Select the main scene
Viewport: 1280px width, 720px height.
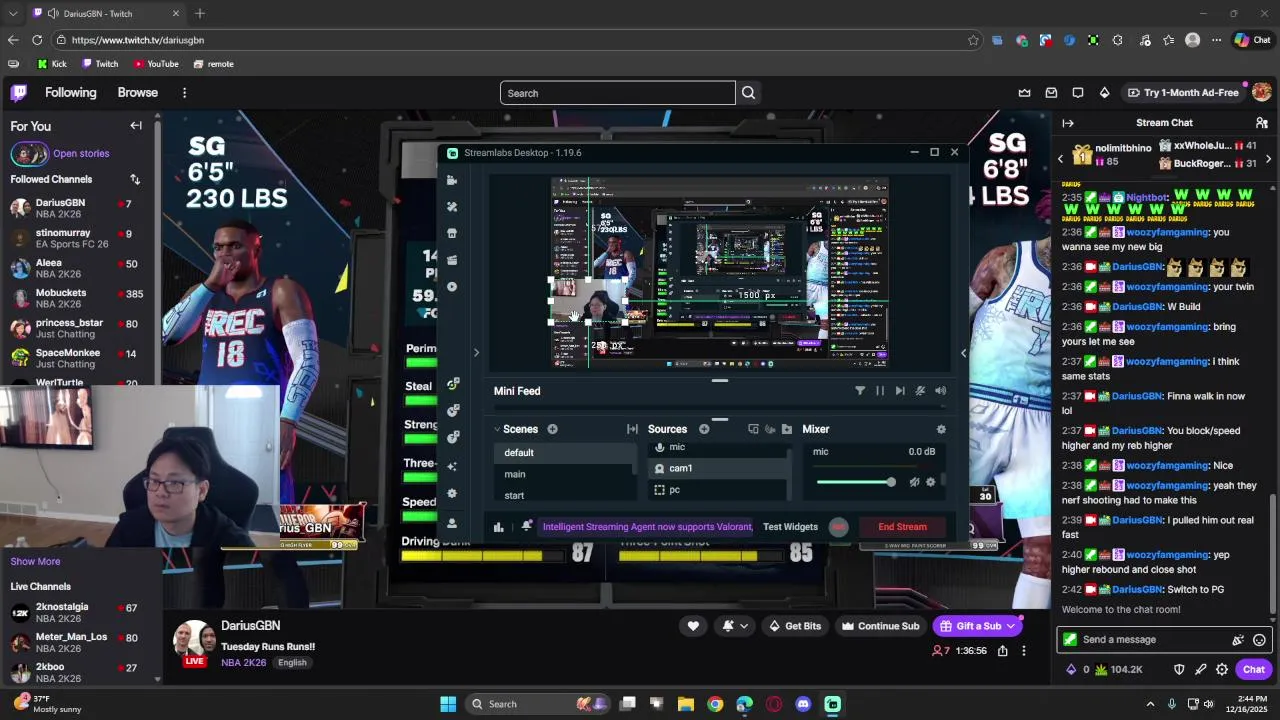tap(564, 474)
